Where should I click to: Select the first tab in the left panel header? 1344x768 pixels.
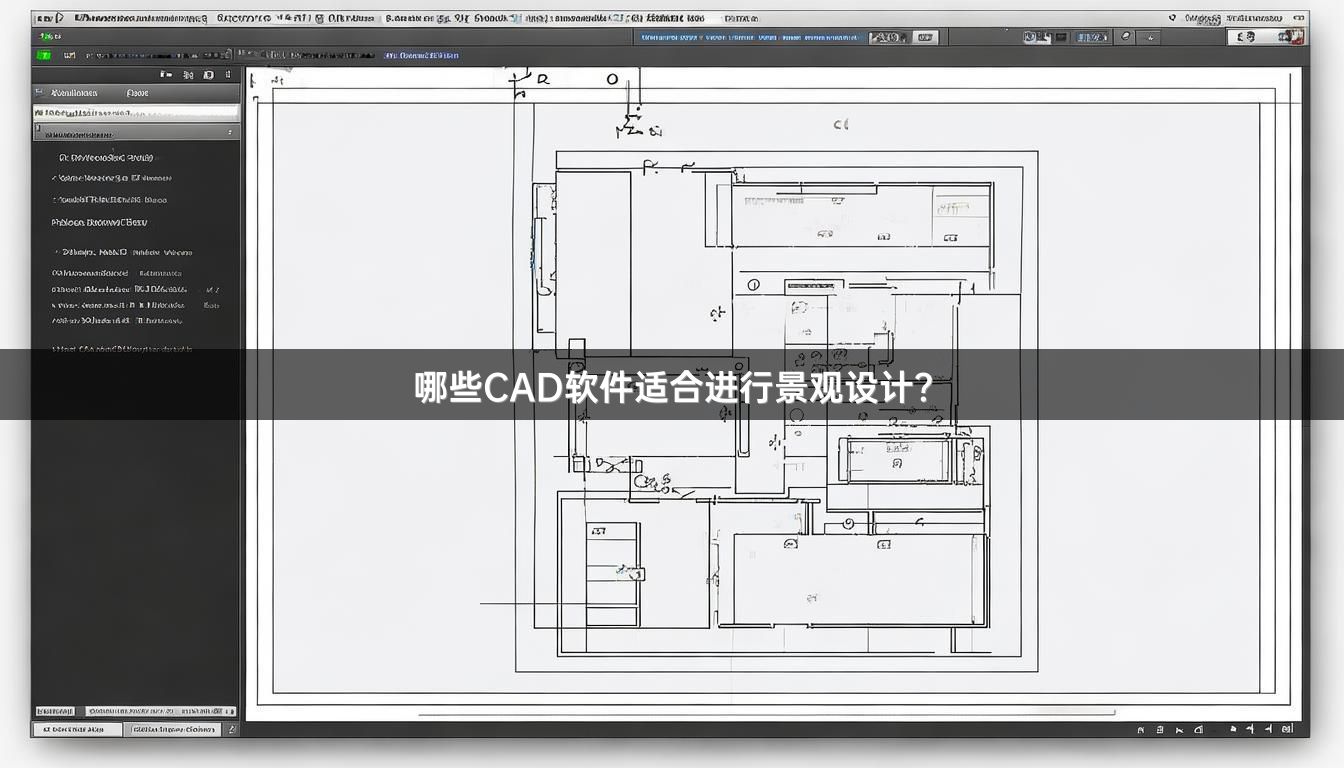74,93
